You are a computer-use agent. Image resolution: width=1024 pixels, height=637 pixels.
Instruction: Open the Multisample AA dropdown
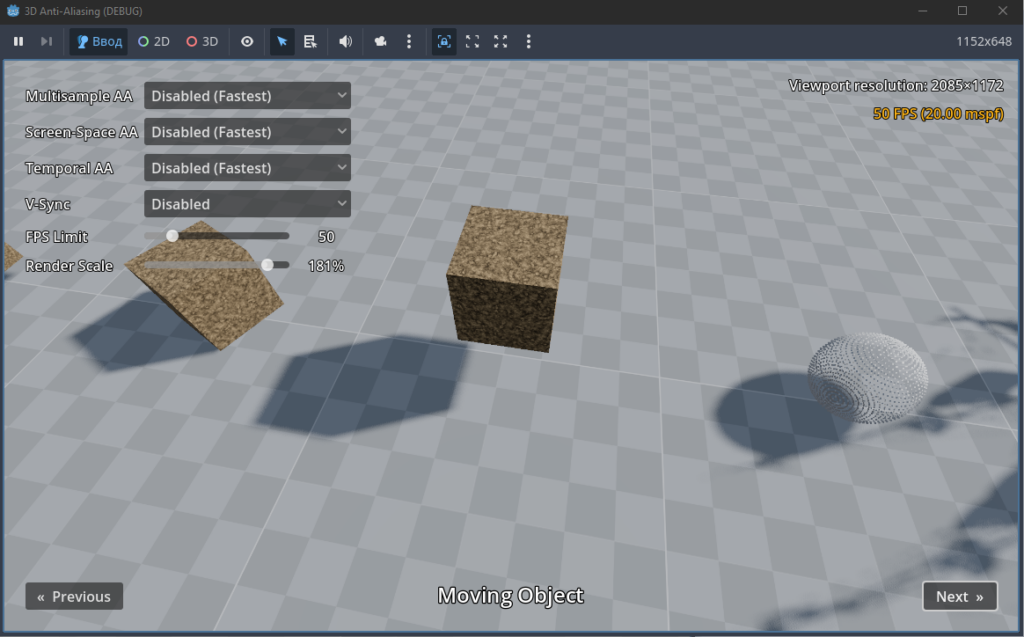[248, 96]
